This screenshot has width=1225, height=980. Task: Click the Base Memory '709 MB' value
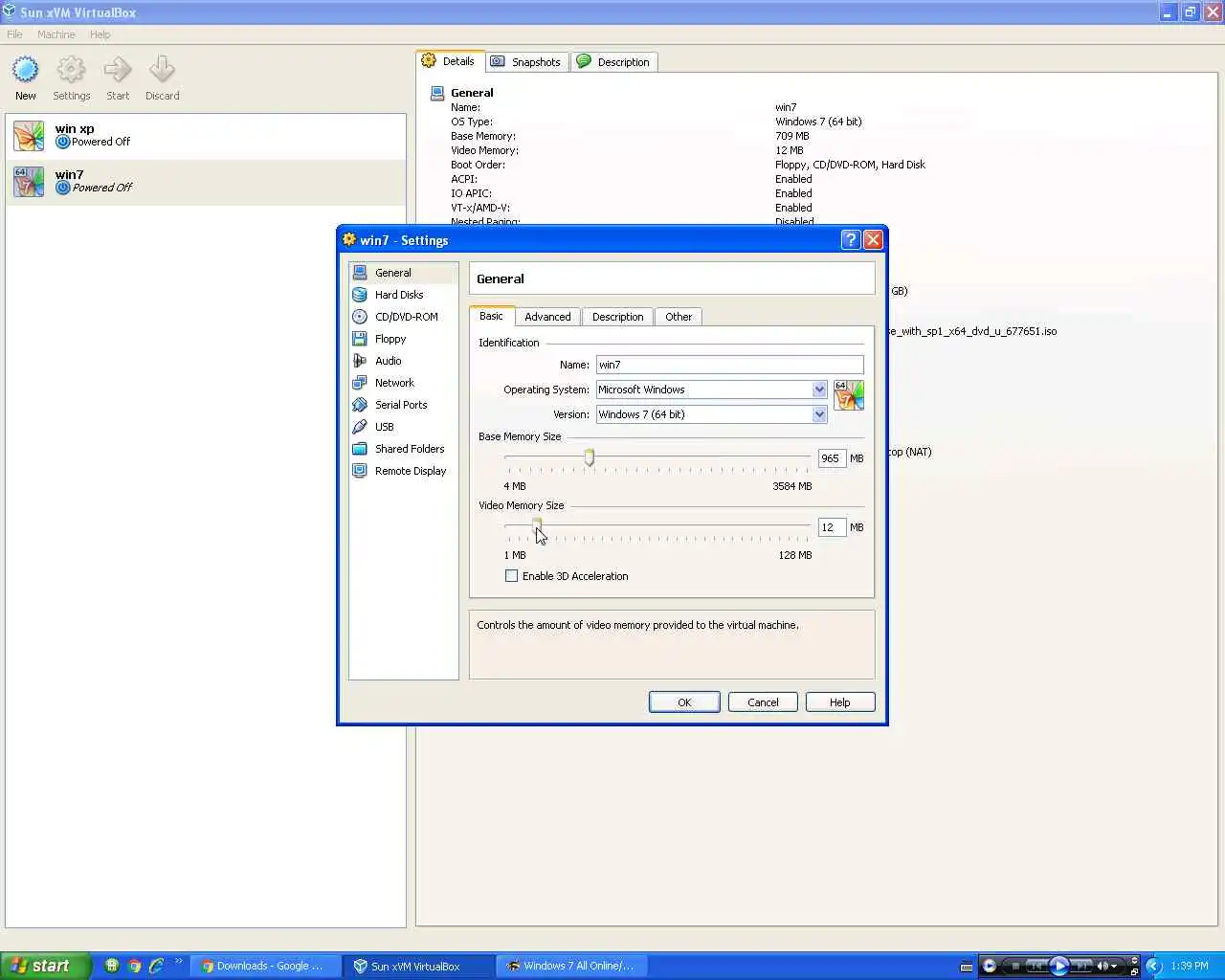coord(791,136)
